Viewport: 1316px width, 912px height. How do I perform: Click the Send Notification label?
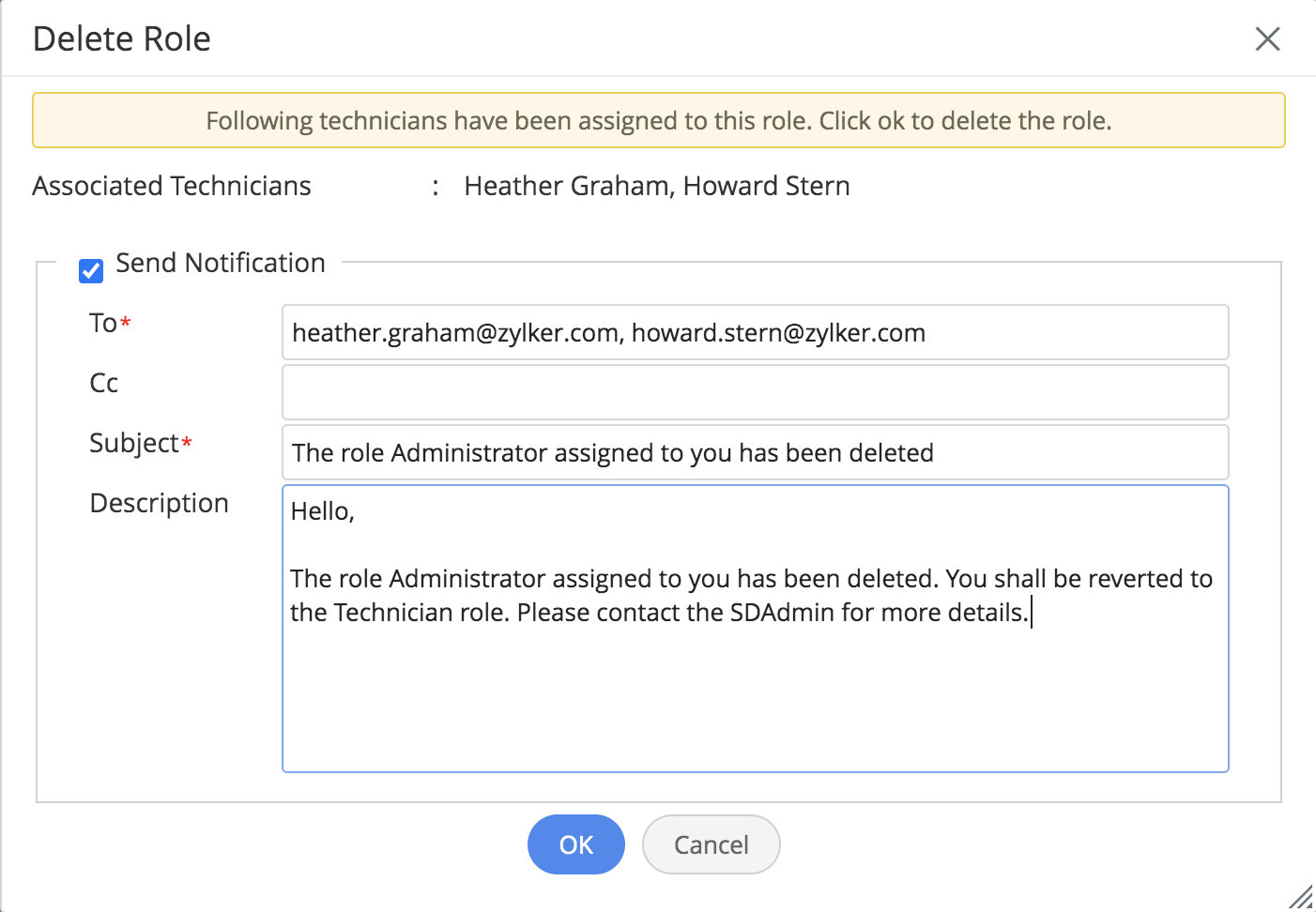[221, 263]
